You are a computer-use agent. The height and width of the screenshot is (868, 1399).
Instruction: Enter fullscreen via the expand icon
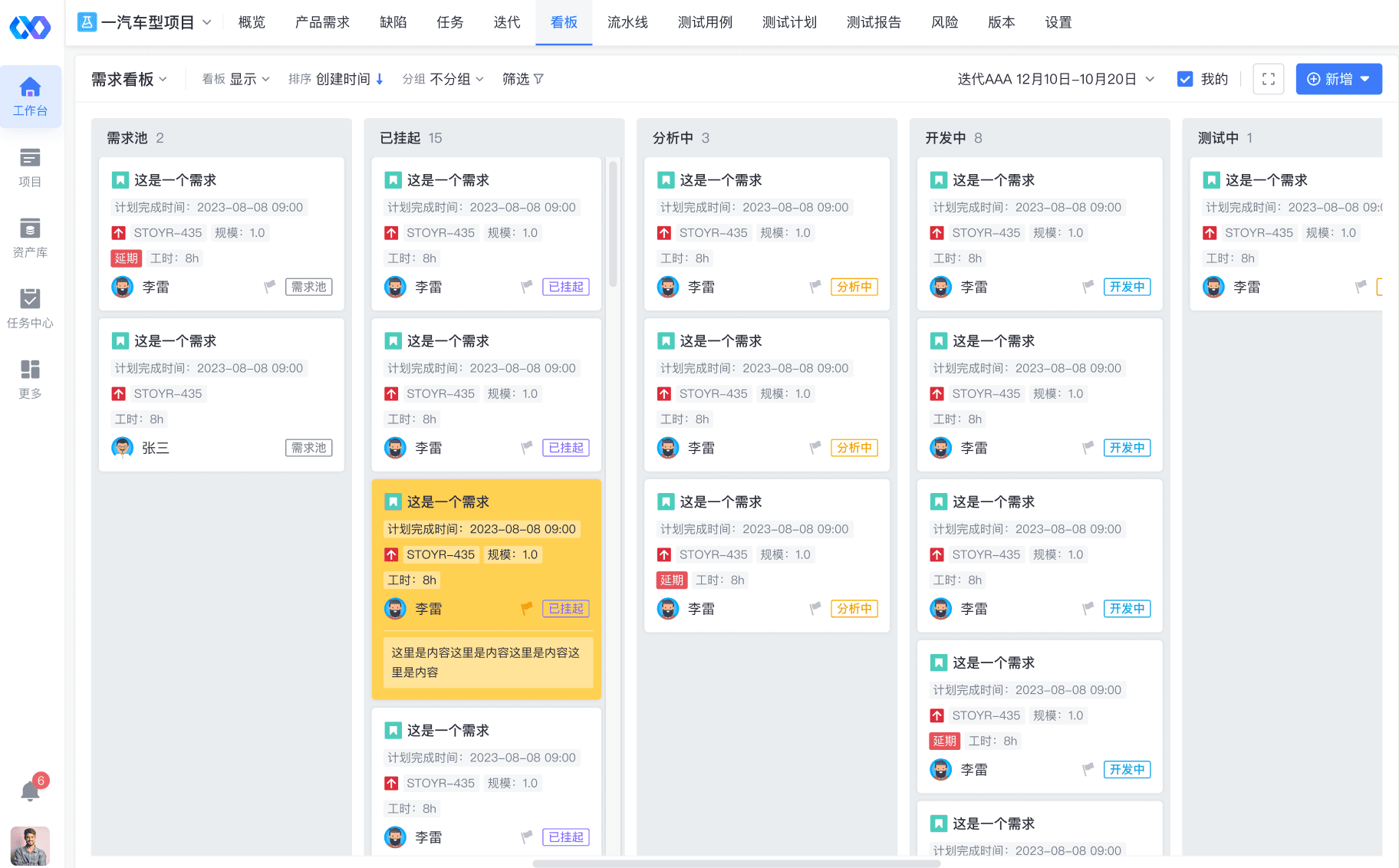(1268, 78)
